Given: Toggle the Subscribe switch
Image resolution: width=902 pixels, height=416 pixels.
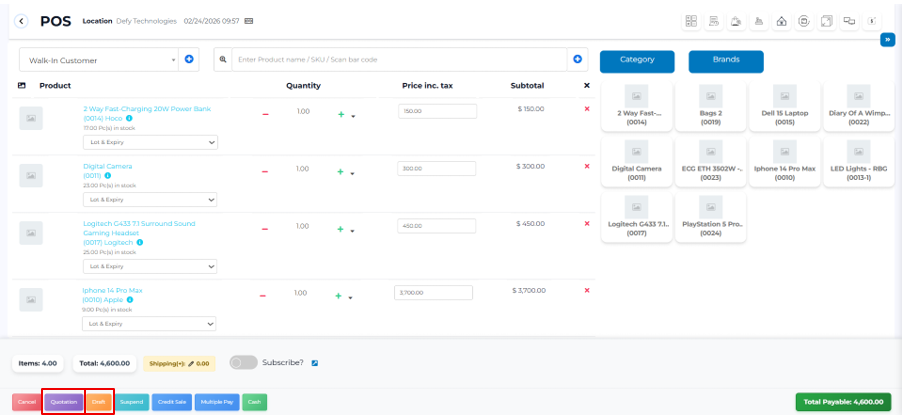Looking at the screenshot, I should click(x=243, y=362).
